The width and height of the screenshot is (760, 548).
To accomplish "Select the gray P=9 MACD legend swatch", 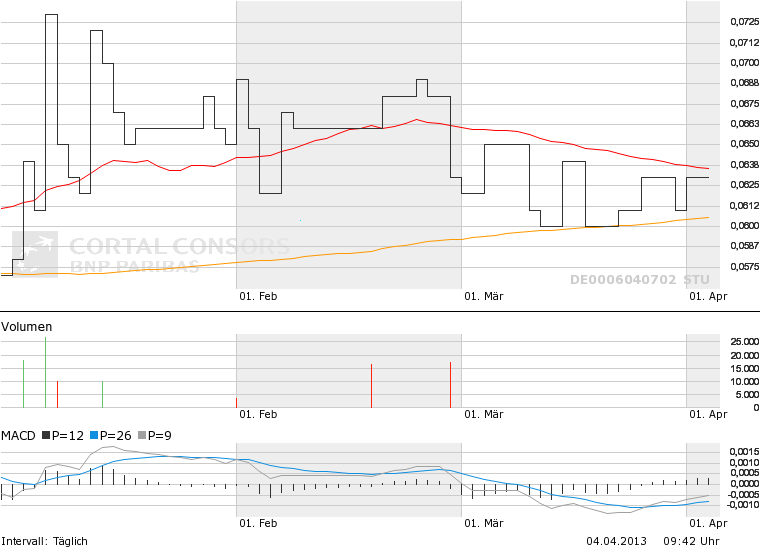I will tap(144, 435).
